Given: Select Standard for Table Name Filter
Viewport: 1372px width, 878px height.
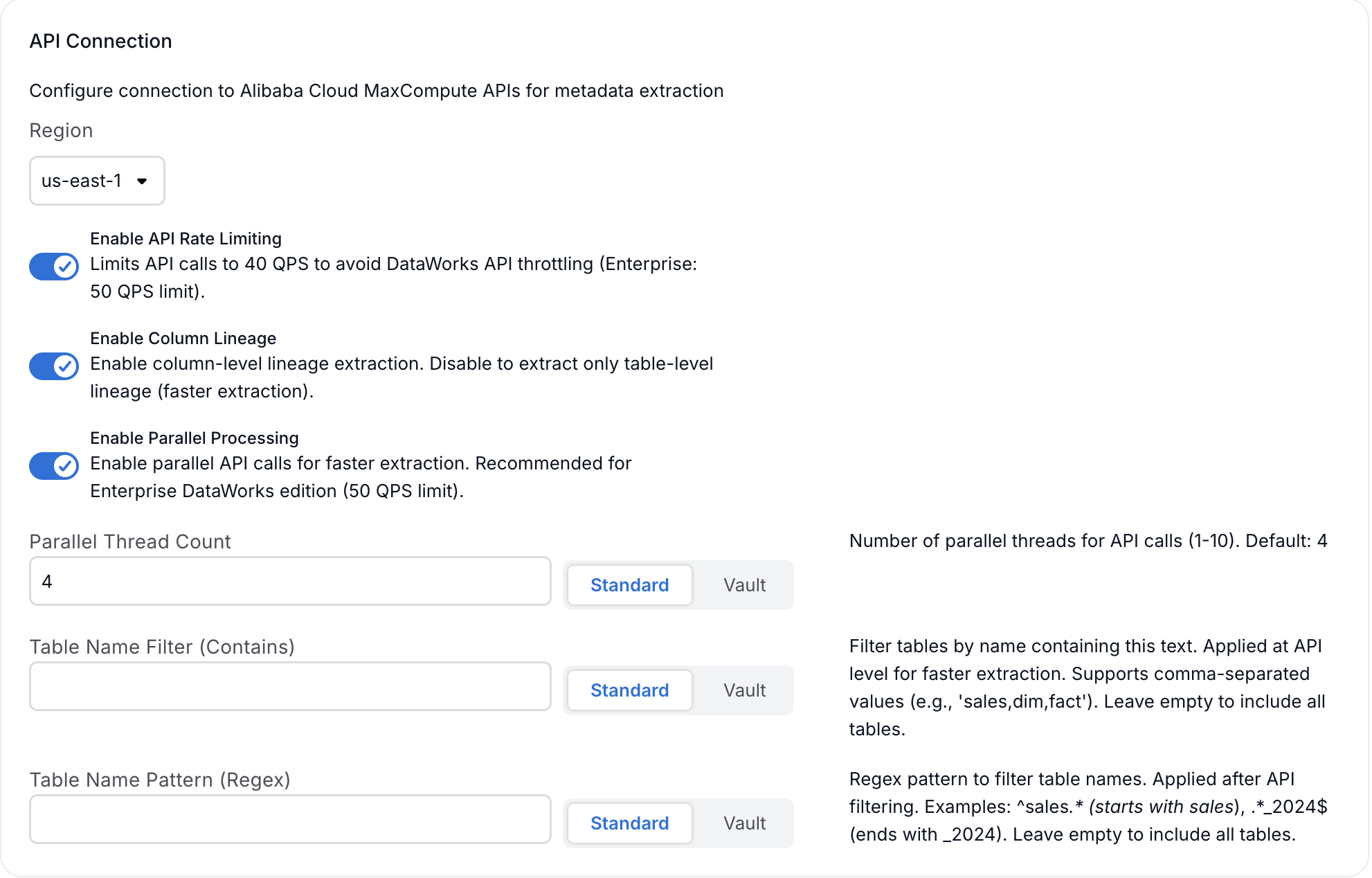Looking at the screenshot, I should [x=629, y=690].
